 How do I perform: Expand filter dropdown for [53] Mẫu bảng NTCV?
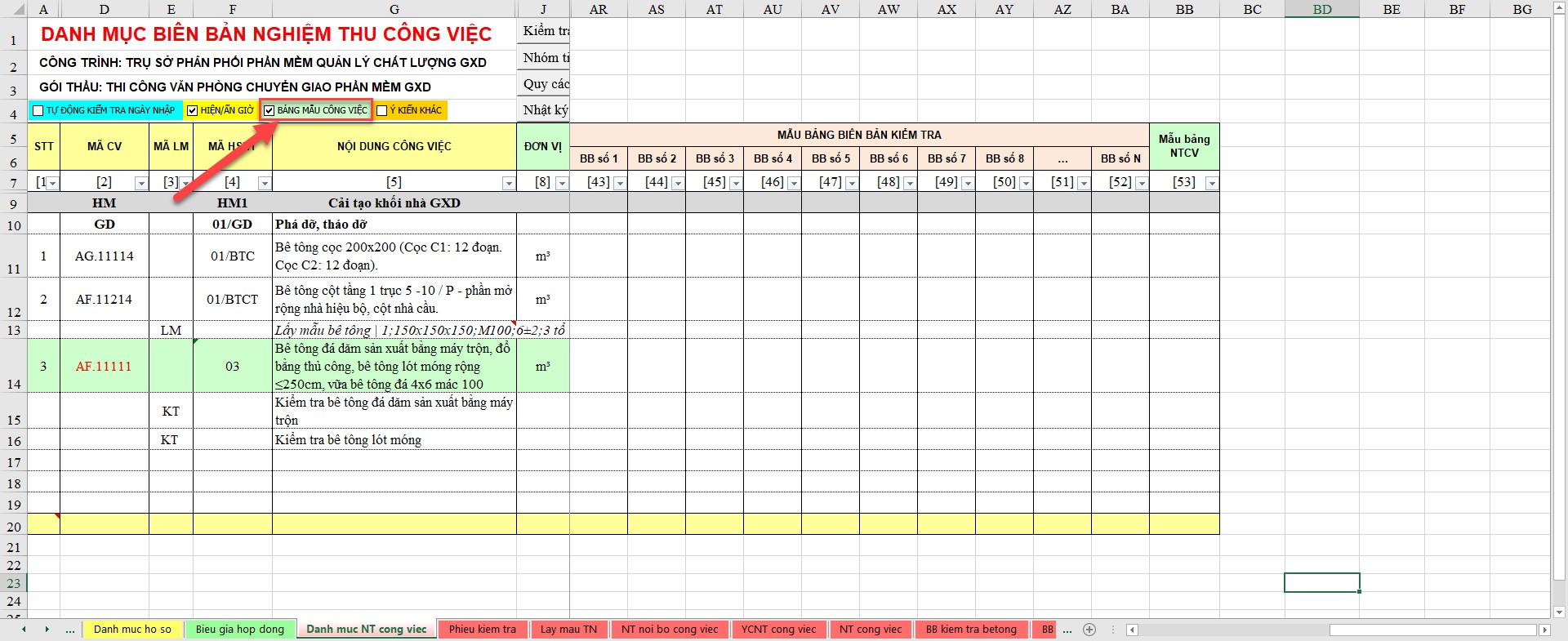pyautogui.click(x=1211, y=184)
